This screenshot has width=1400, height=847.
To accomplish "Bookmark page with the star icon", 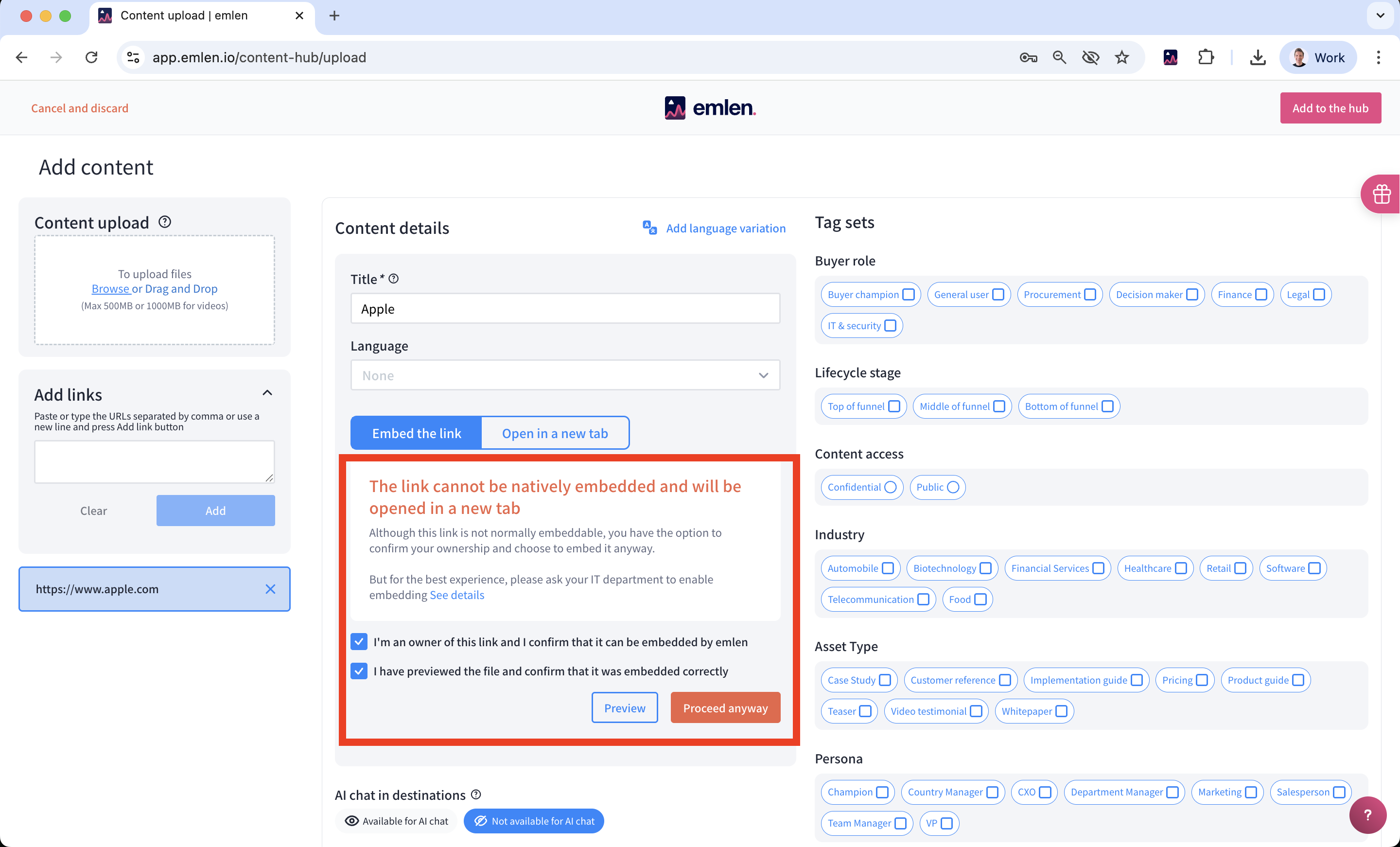I will 1121,57.
